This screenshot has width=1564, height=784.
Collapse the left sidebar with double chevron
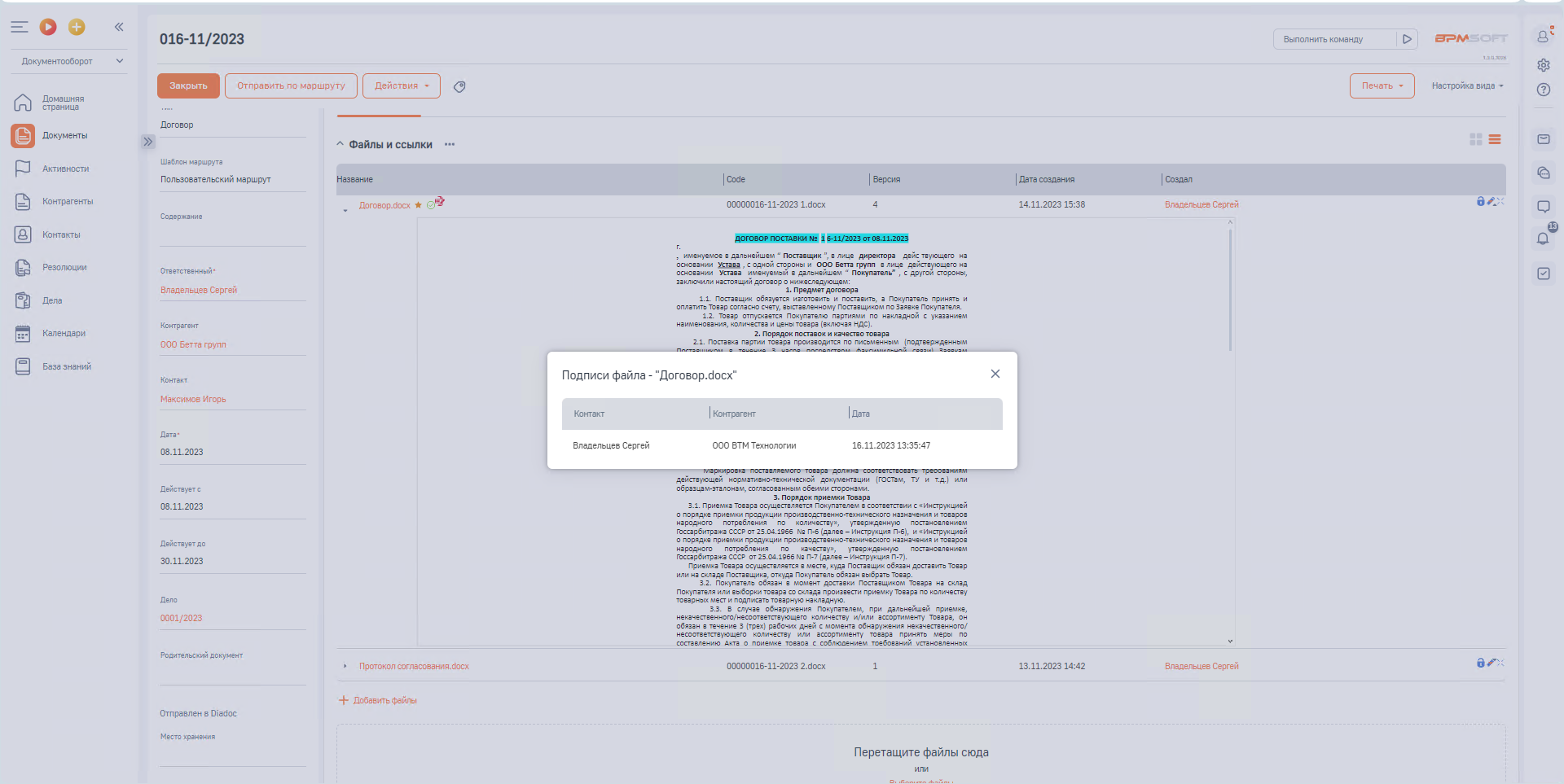tap(119, 27)
